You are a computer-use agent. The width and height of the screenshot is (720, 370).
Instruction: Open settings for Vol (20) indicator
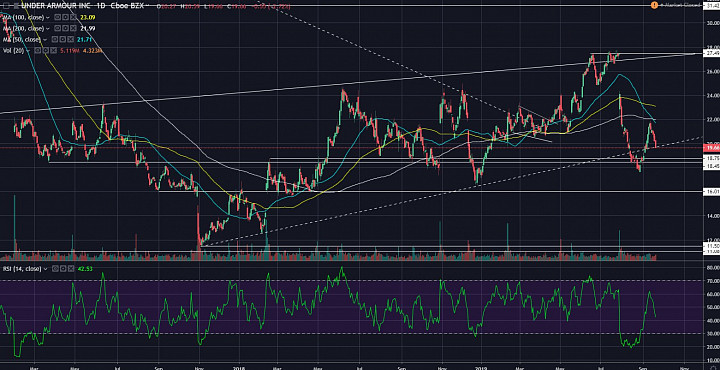coord(45,50)
